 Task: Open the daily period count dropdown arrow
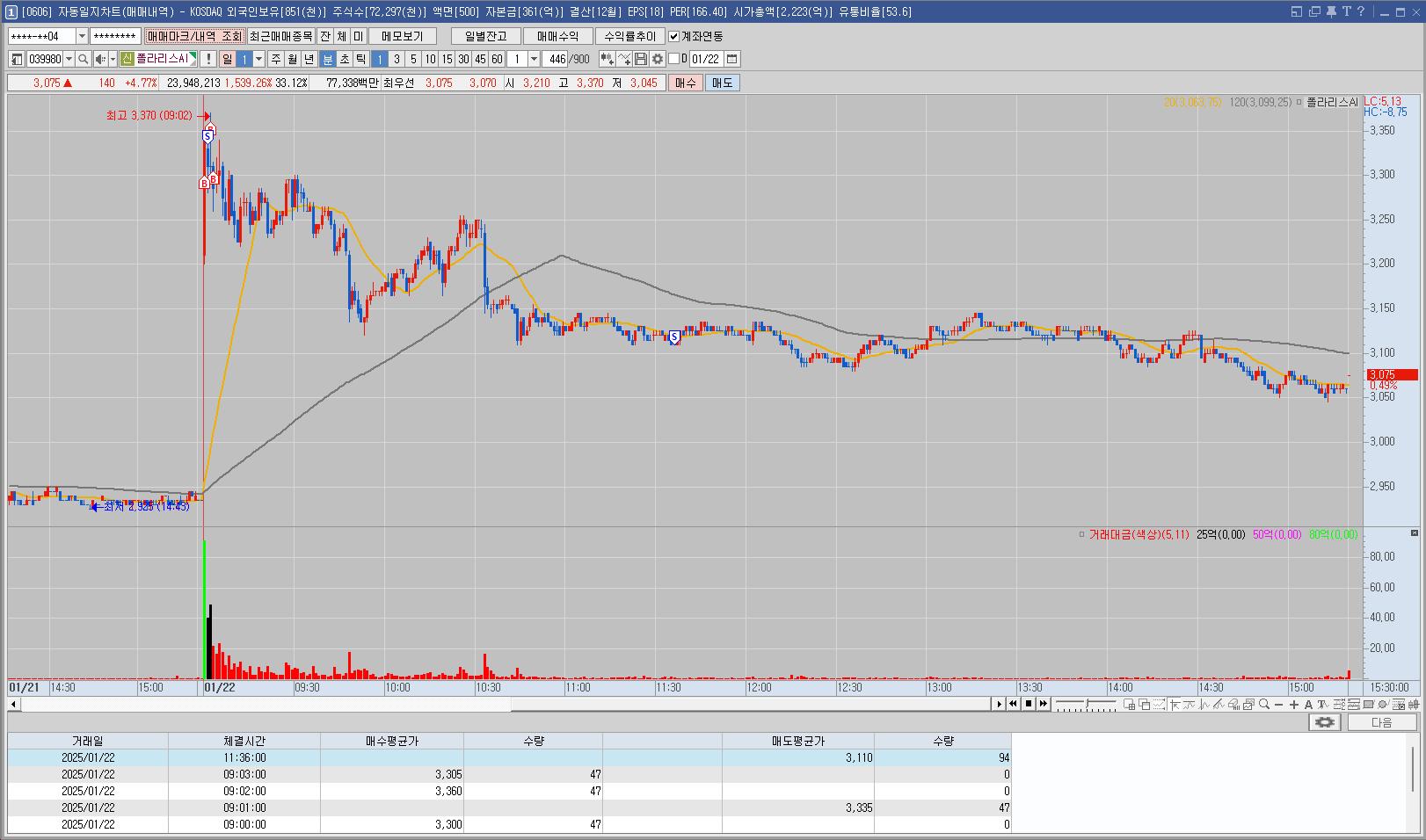tap(258, 59)
